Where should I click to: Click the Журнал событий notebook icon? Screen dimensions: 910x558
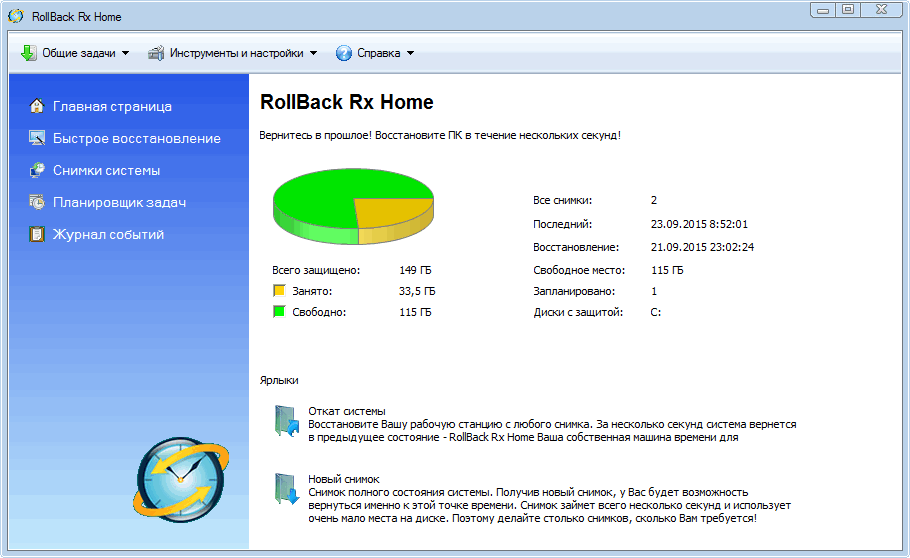coord(37,234)
